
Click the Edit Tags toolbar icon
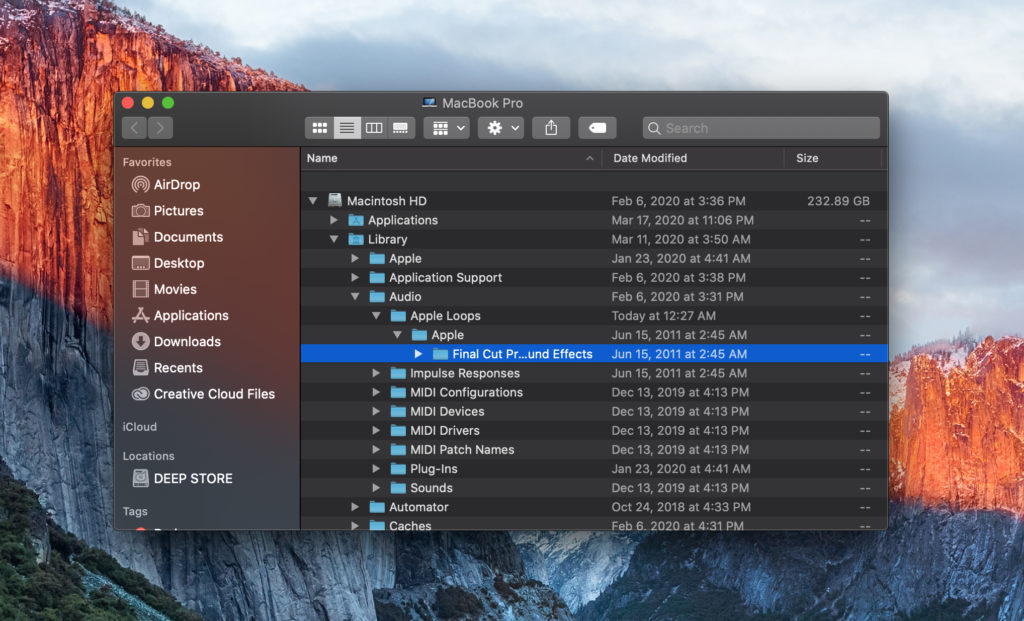click(597, 128)
